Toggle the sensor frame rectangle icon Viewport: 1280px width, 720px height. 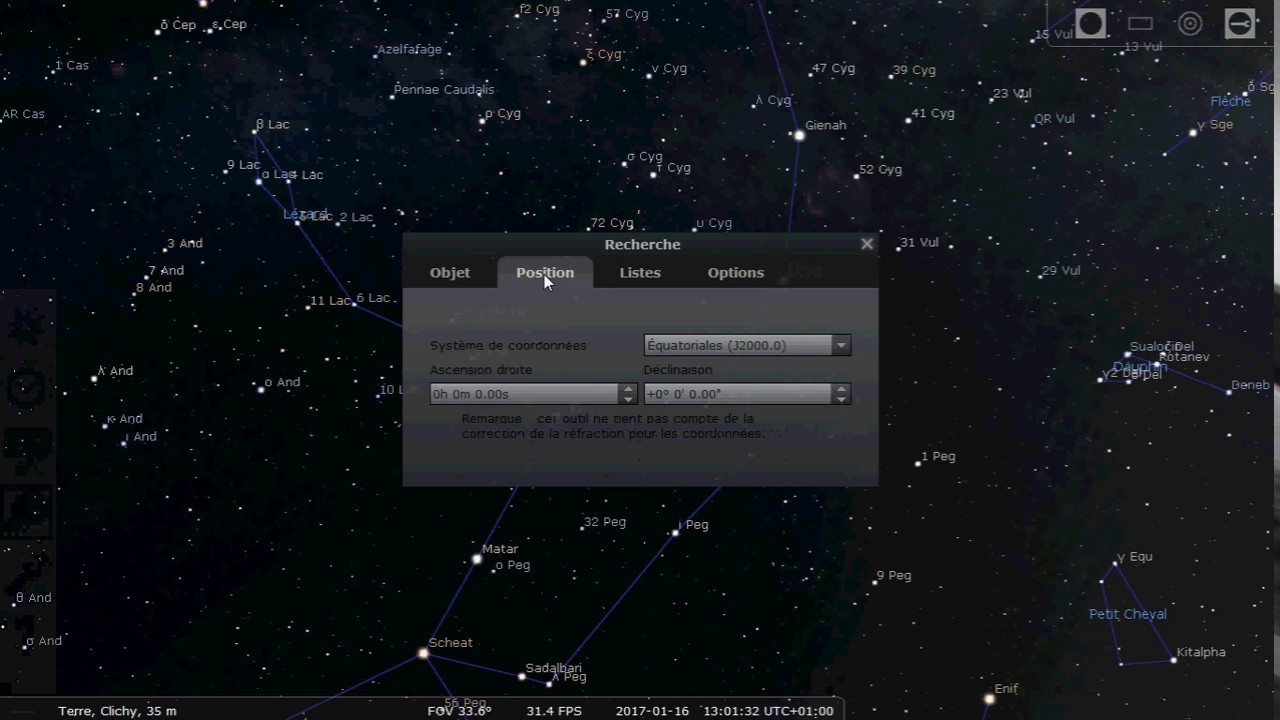pos(1141,23)
